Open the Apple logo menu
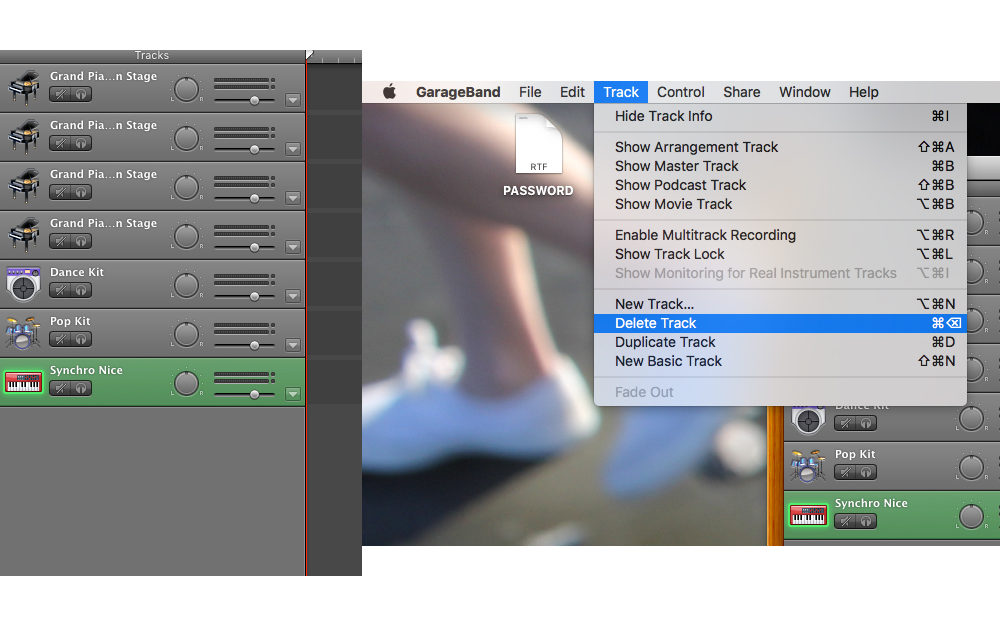 389,92
